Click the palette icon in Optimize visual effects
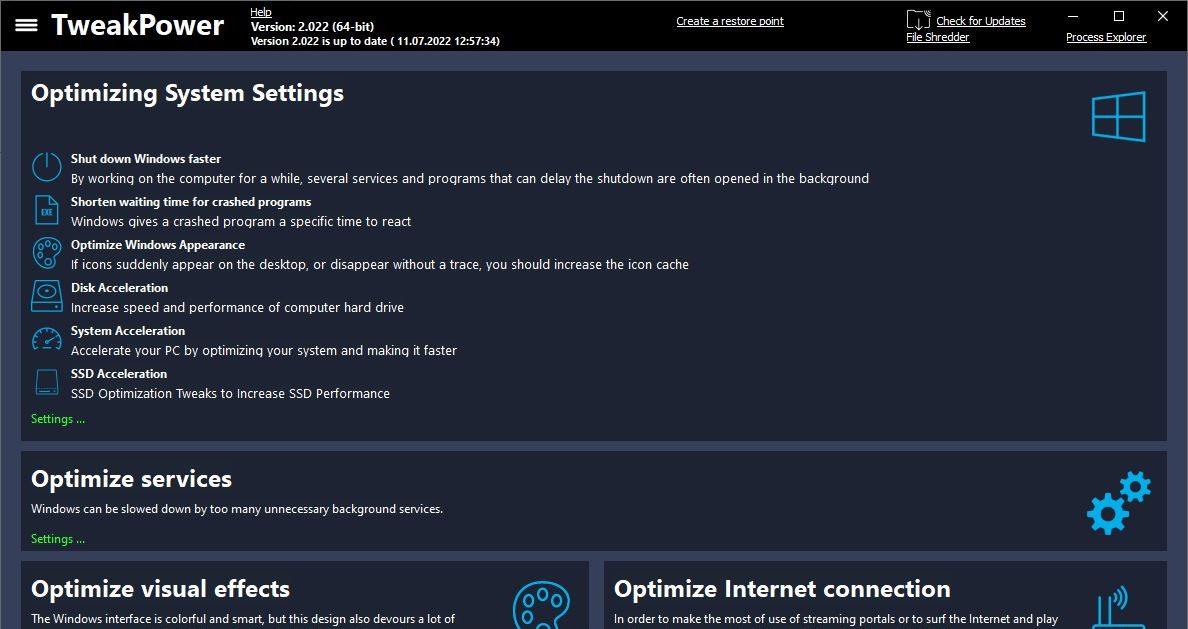 tap(541, 606)
